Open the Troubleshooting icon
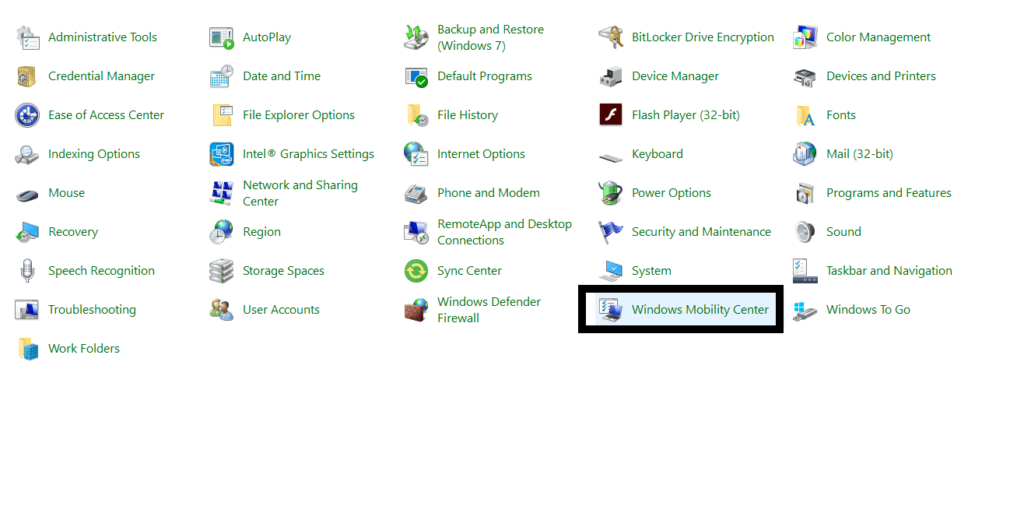 tap(27, 310)
